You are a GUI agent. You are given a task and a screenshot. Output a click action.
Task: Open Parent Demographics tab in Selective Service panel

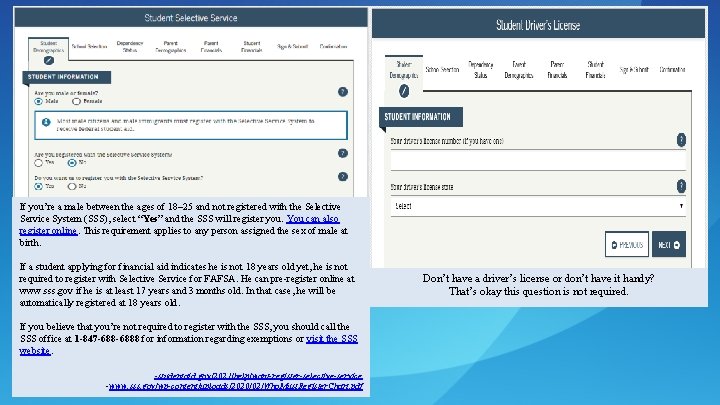(x=170, y=46)
